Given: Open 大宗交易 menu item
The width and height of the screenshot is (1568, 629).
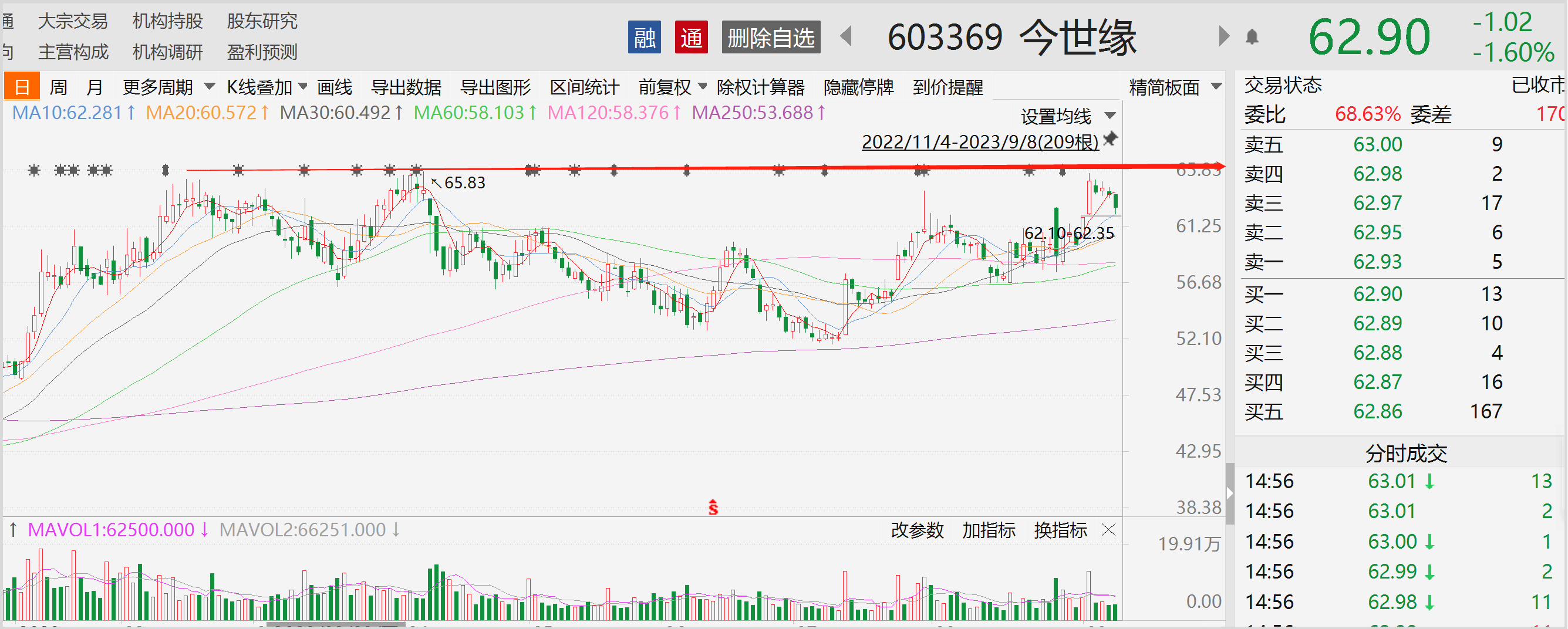Looking at the screenshot, I should [x=72, y=21].
